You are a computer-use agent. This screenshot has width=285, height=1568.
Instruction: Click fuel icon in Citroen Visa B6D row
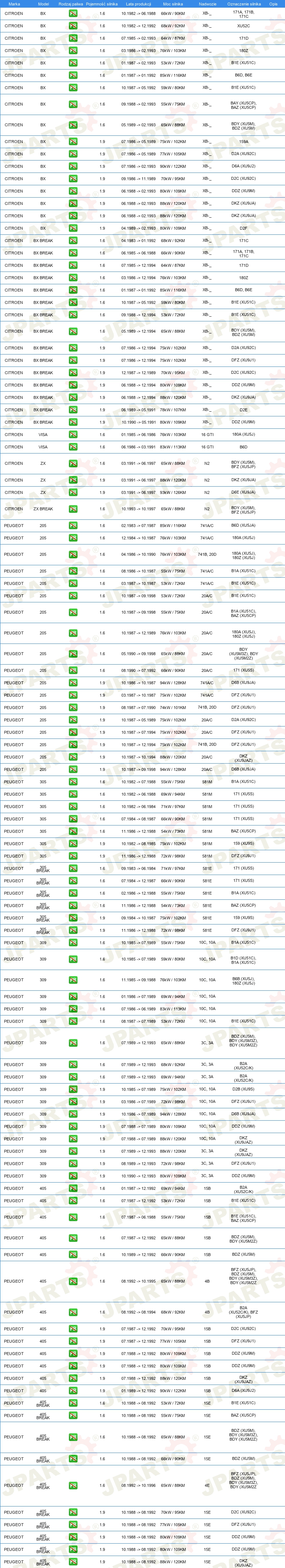(73, 447)
